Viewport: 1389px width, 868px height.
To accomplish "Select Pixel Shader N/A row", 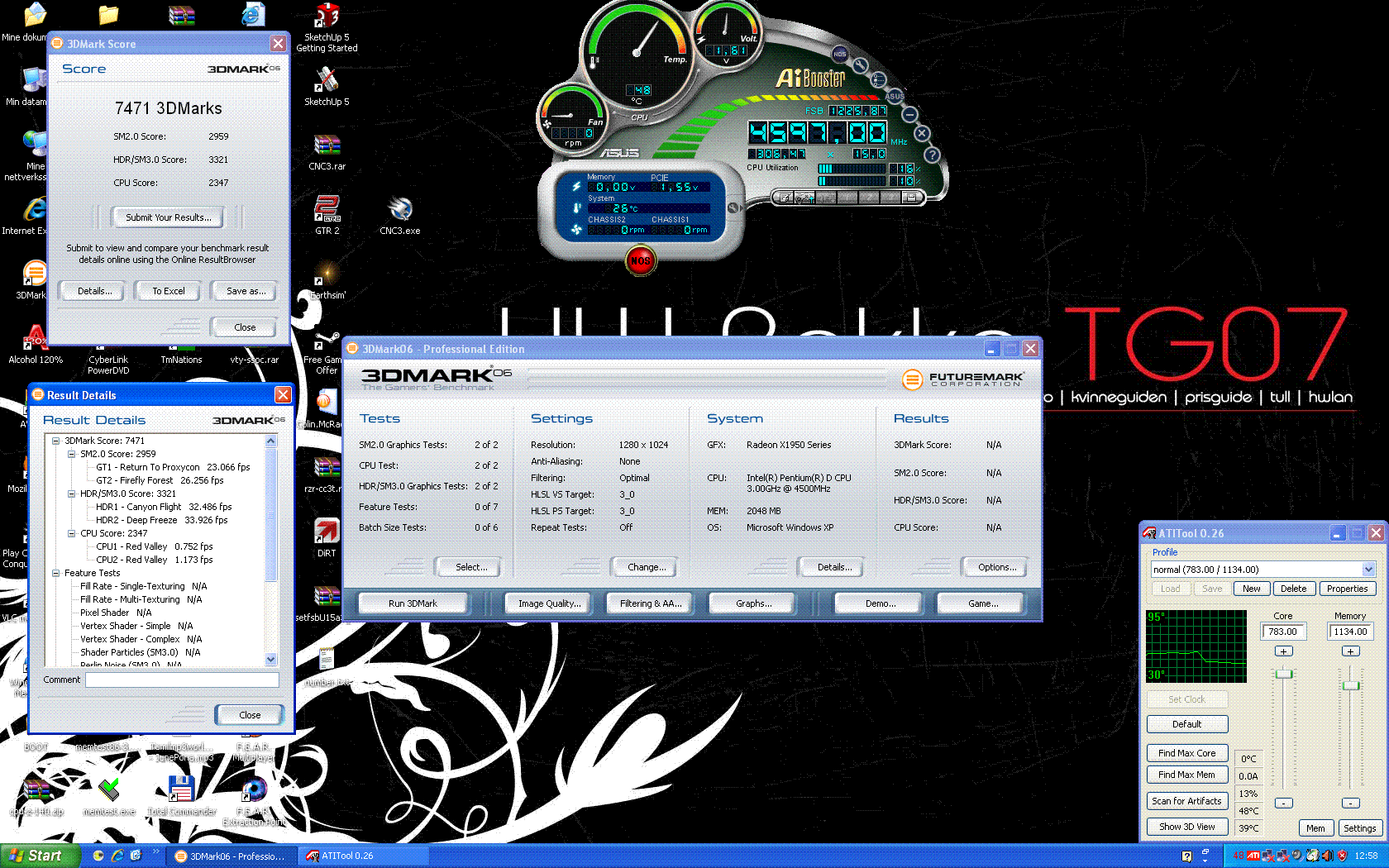I will point(116,613).
